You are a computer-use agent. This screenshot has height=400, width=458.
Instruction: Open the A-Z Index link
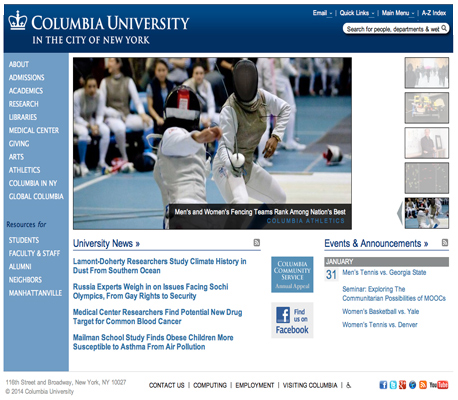point(434,13)
